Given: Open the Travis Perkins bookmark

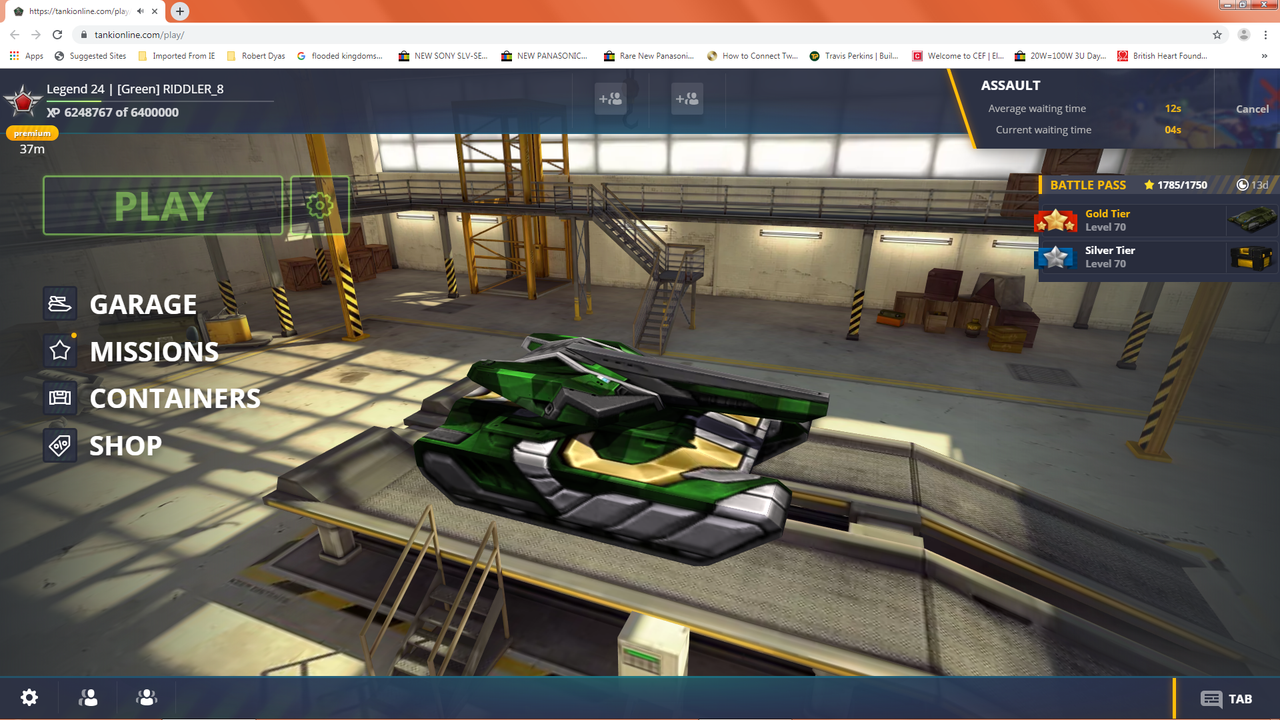Looking at the screenshot, I should coord(854,56).
